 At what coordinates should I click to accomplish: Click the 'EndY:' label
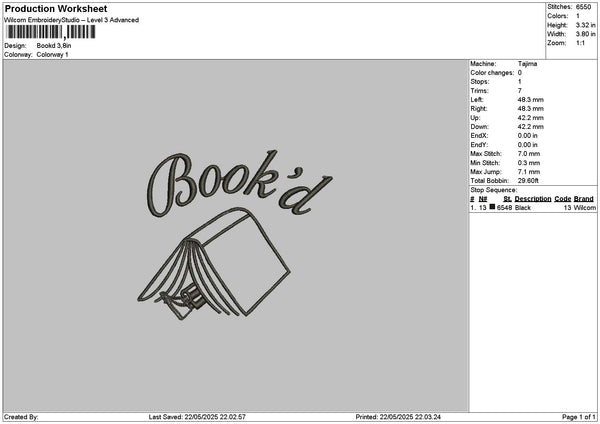479,145
